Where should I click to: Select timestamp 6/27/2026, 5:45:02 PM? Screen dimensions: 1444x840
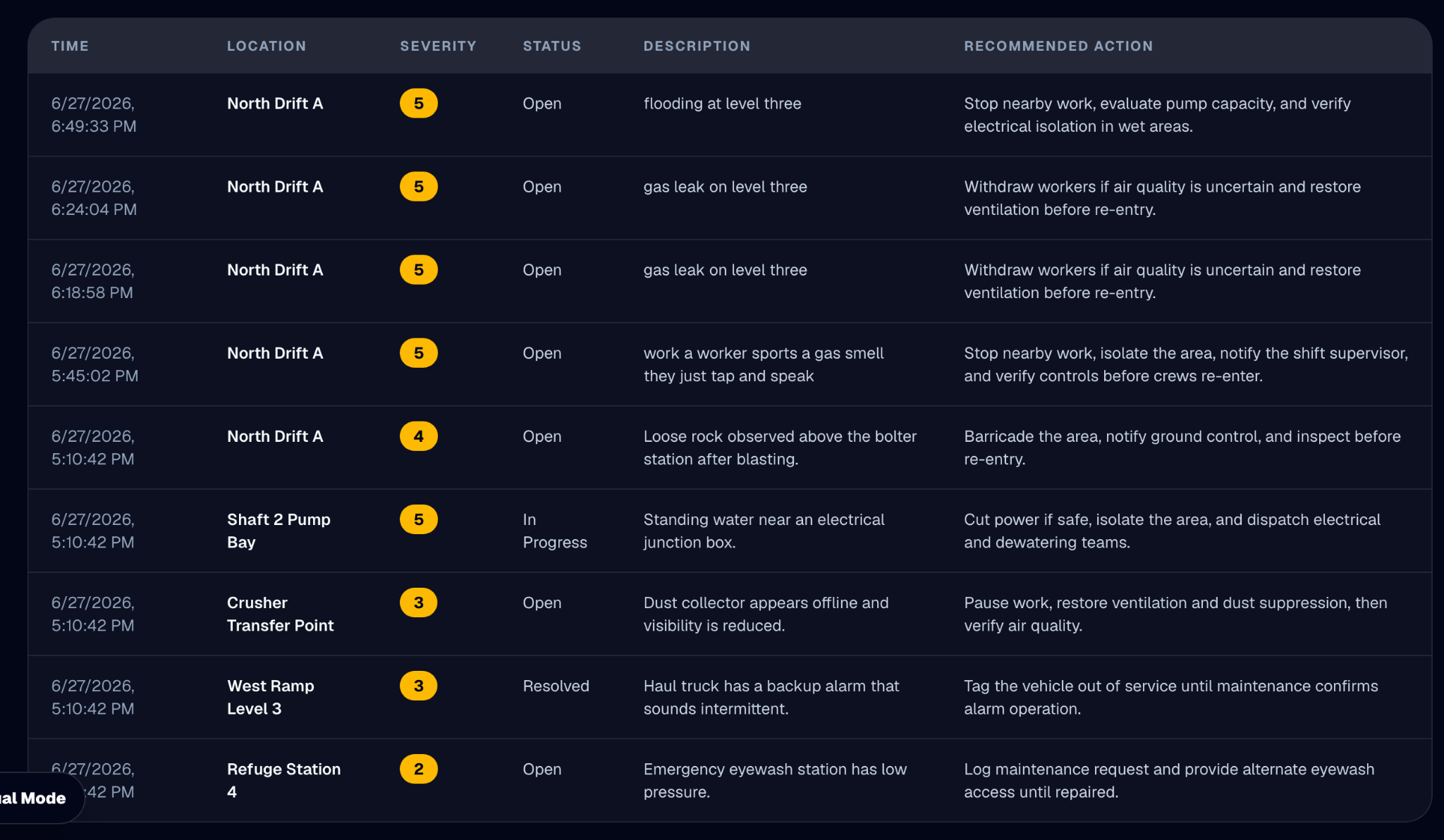(94, 364)
